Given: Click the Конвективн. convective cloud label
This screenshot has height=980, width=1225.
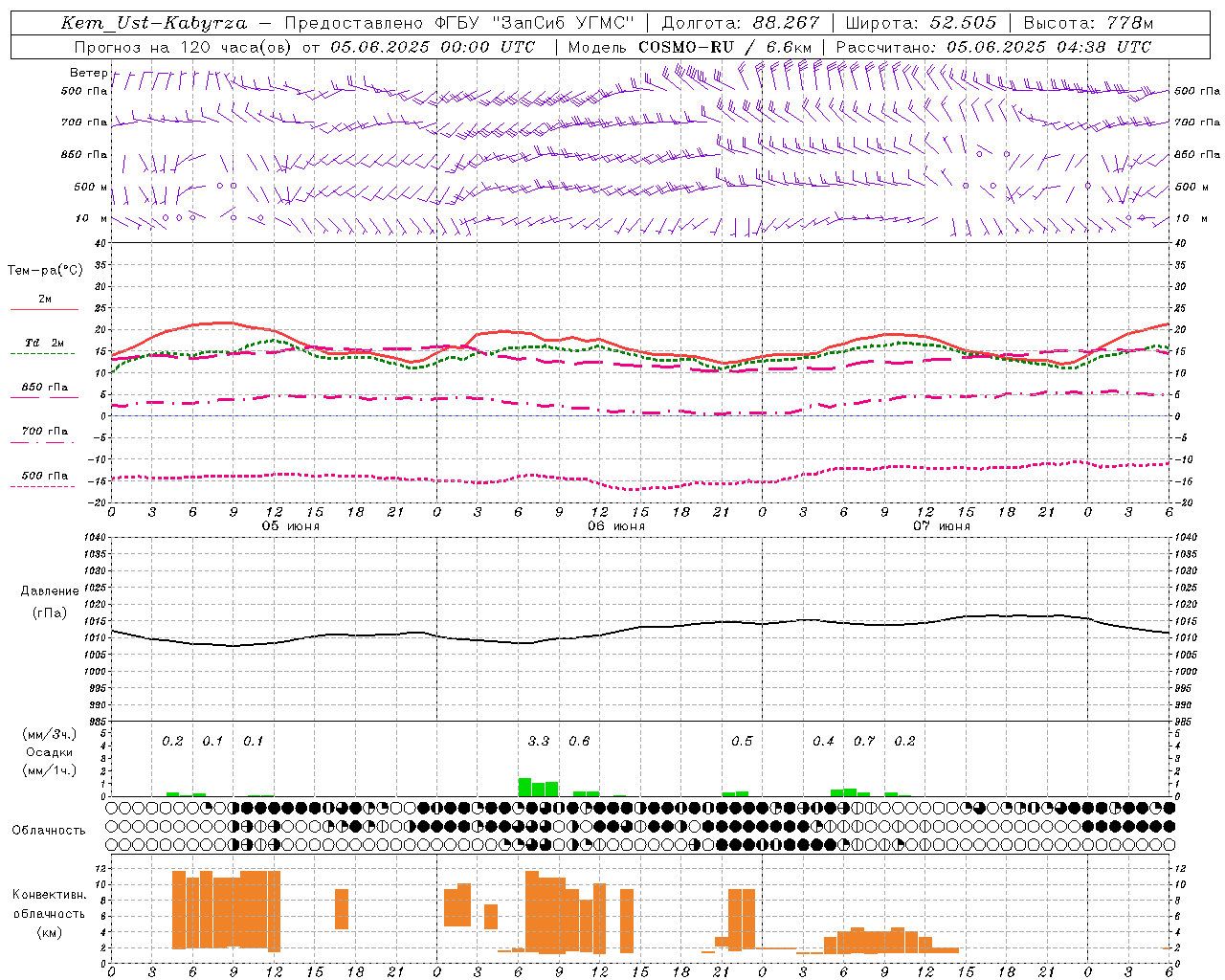Looking at the screenshot, I should coord(50,895).
